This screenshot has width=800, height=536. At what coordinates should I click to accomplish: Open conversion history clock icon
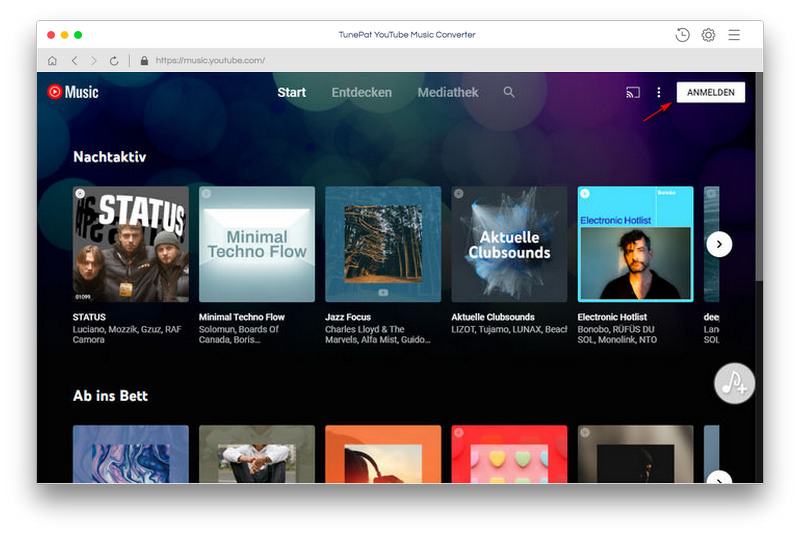pos(682,35)
